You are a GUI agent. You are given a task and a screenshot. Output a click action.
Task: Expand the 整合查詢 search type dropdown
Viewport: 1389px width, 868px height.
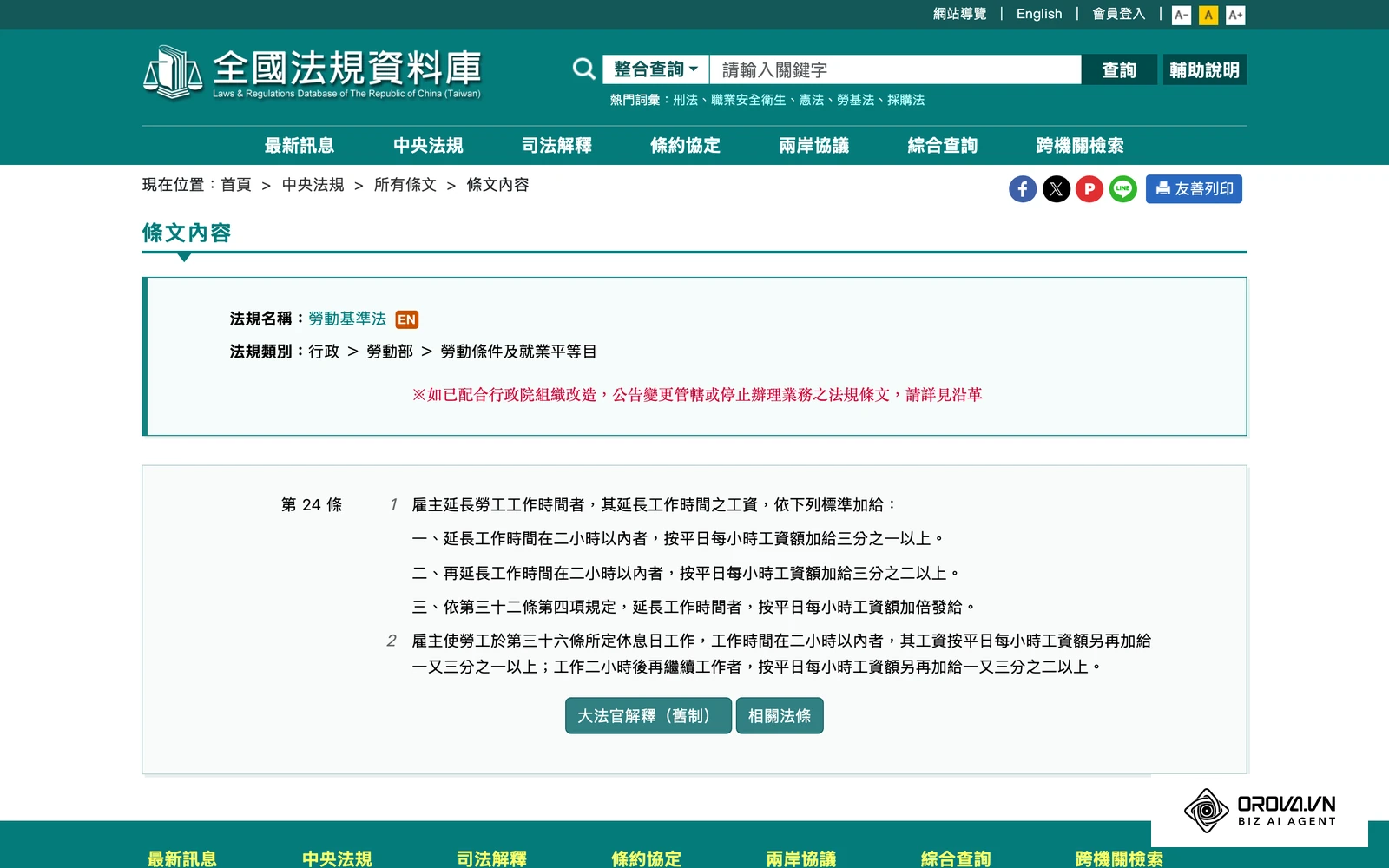[655, 69]
